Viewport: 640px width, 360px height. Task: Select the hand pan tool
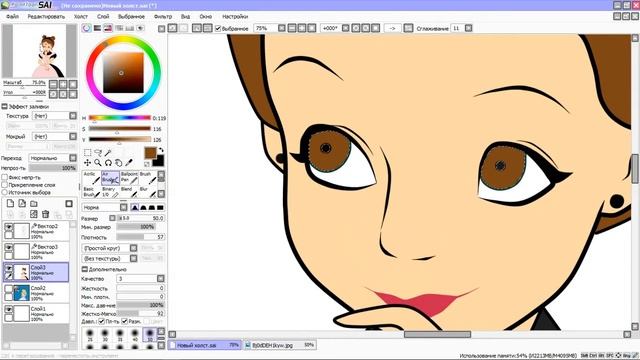(x=118, y=162)
